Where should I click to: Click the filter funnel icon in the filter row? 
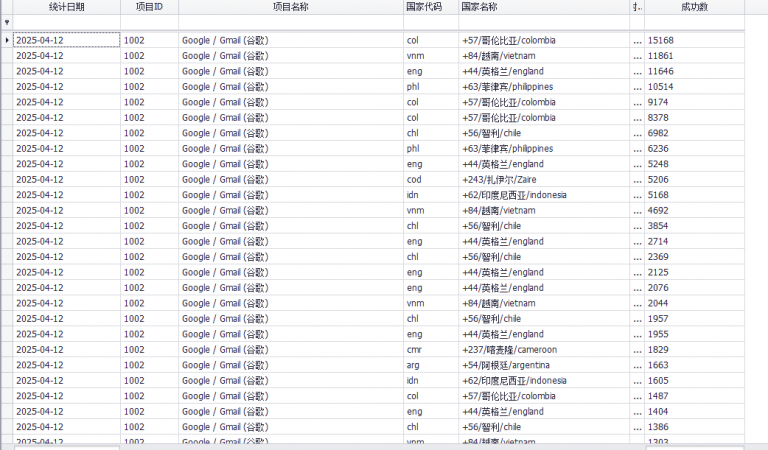[x=7, y=22]
